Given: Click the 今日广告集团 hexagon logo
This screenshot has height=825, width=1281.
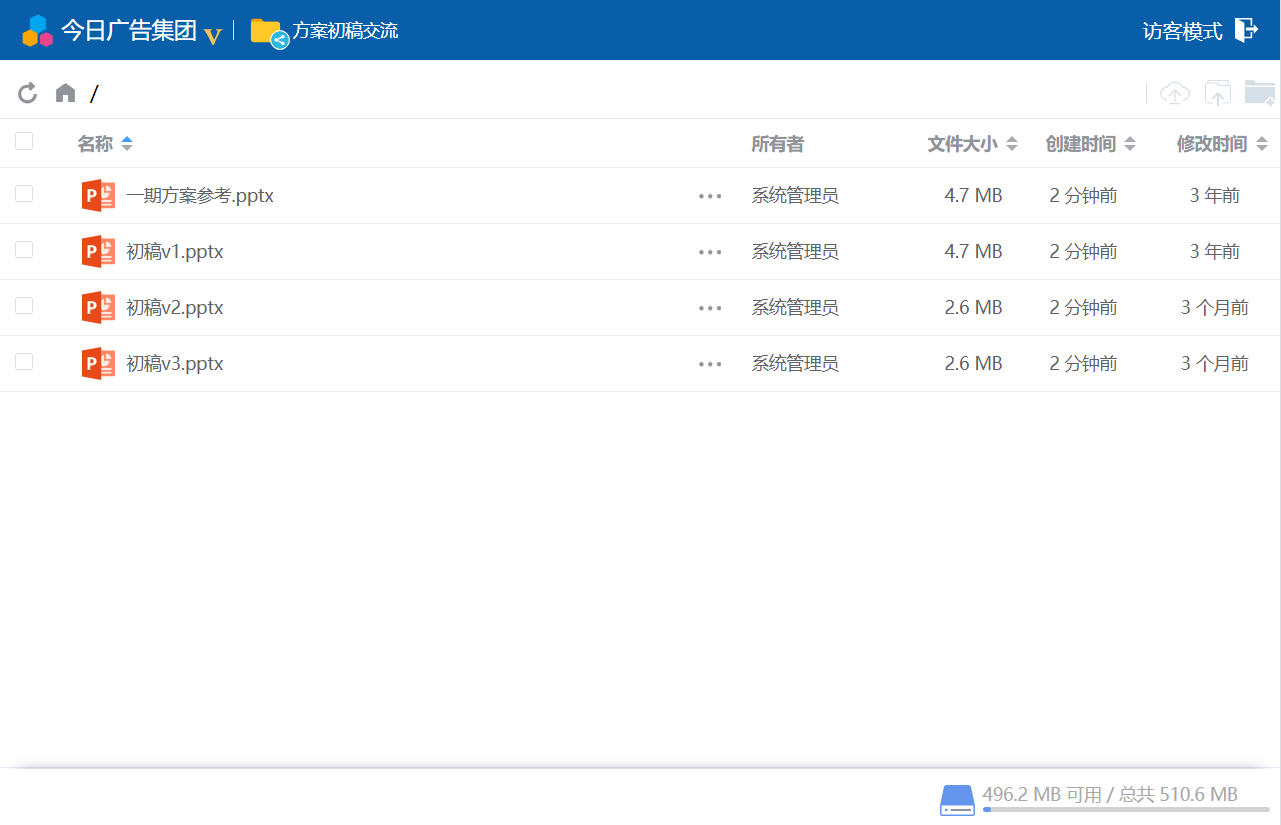Looking at the screenshot, I should point(37,31).
